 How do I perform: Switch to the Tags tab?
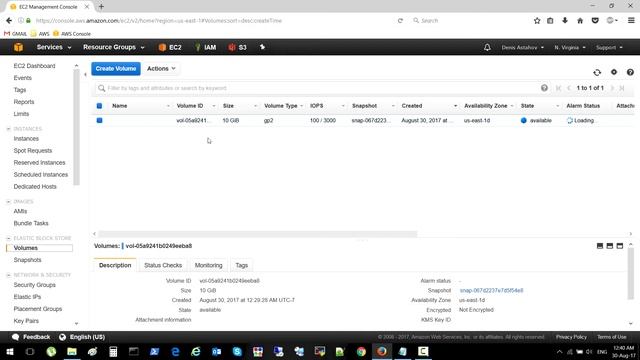pos(242,265)
